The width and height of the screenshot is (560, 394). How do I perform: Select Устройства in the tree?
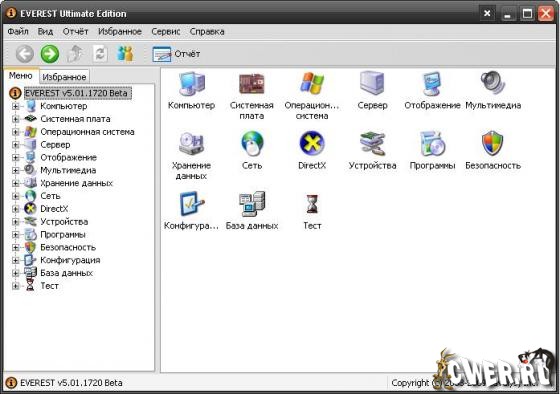(64, 222)
